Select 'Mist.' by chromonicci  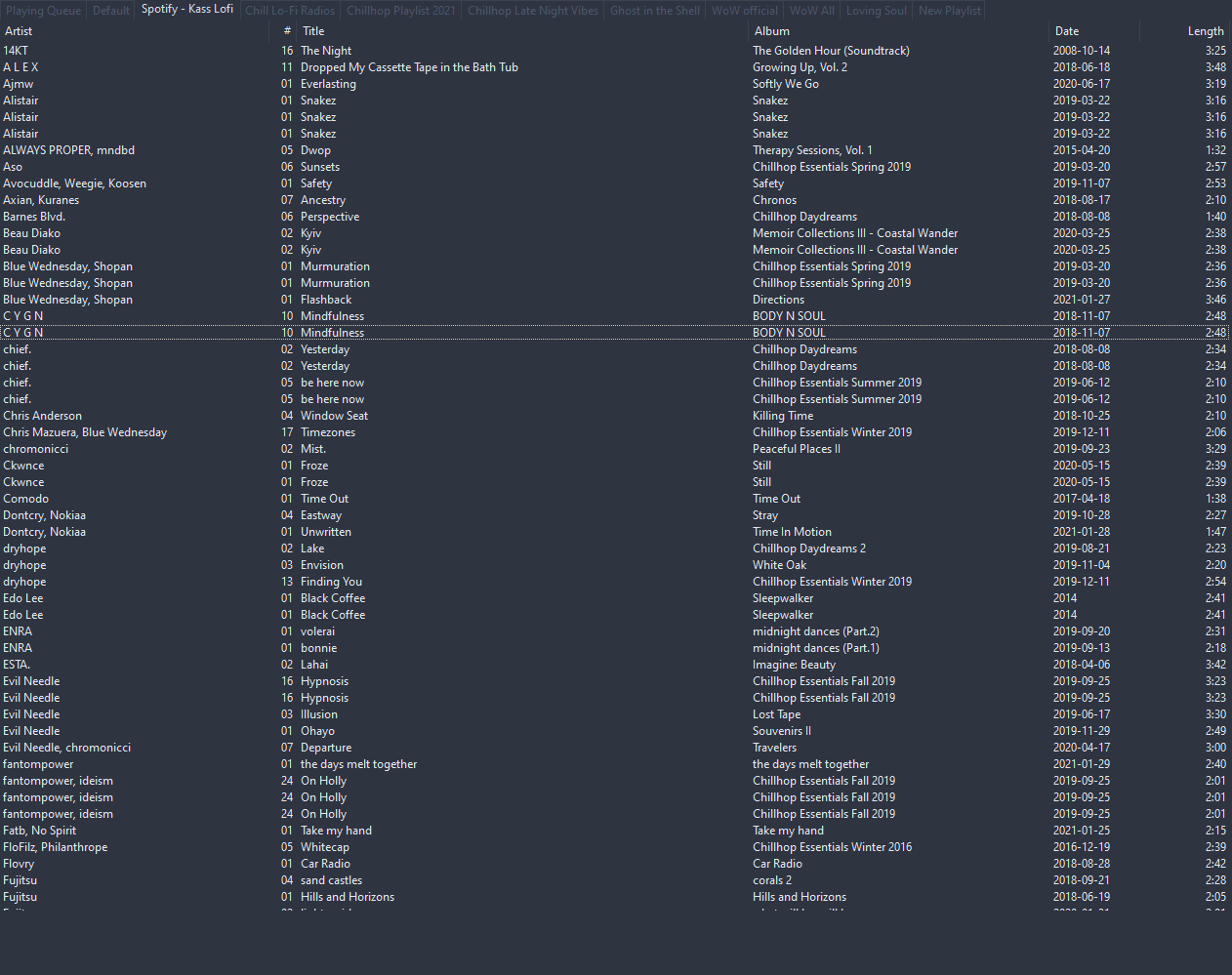click(312, 449)
